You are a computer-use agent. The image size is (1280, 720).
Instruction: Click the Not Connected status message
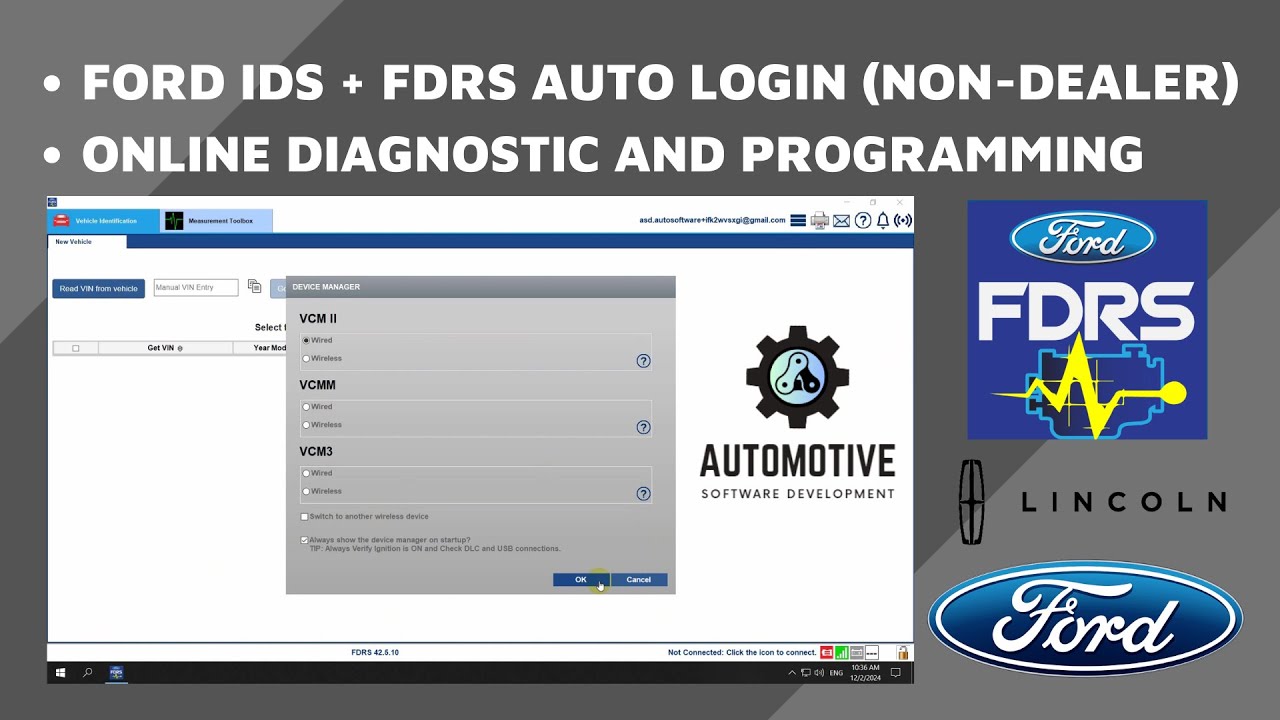coord(742,652)
